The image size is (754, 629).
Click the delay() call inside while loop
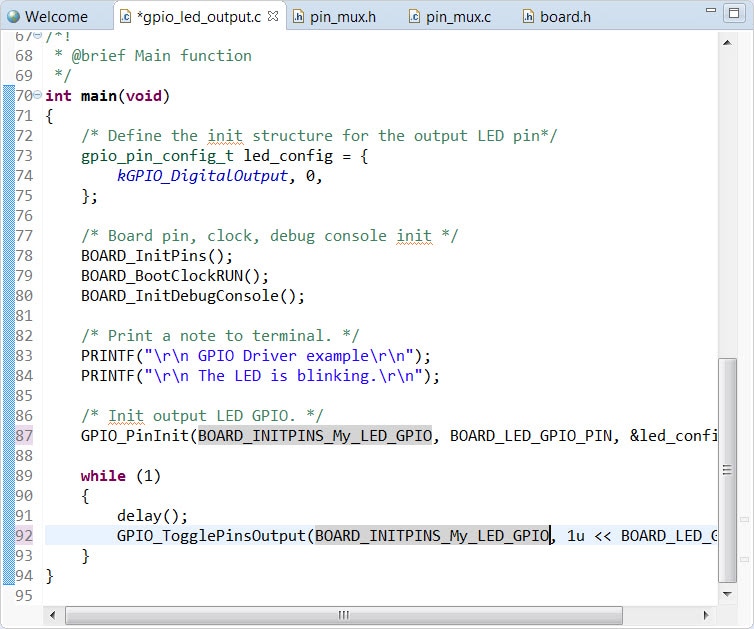[152, 516]
